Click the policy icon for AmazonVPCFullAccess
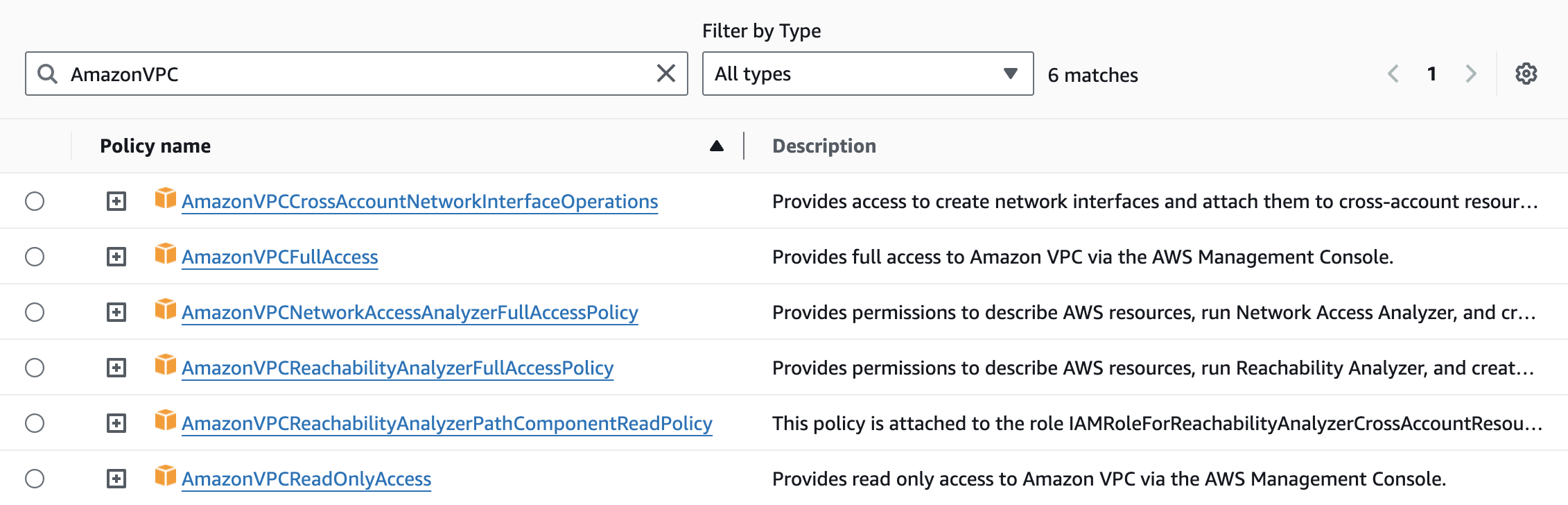This screenshot has height=505, width=1568. click(x=165, y=254)
